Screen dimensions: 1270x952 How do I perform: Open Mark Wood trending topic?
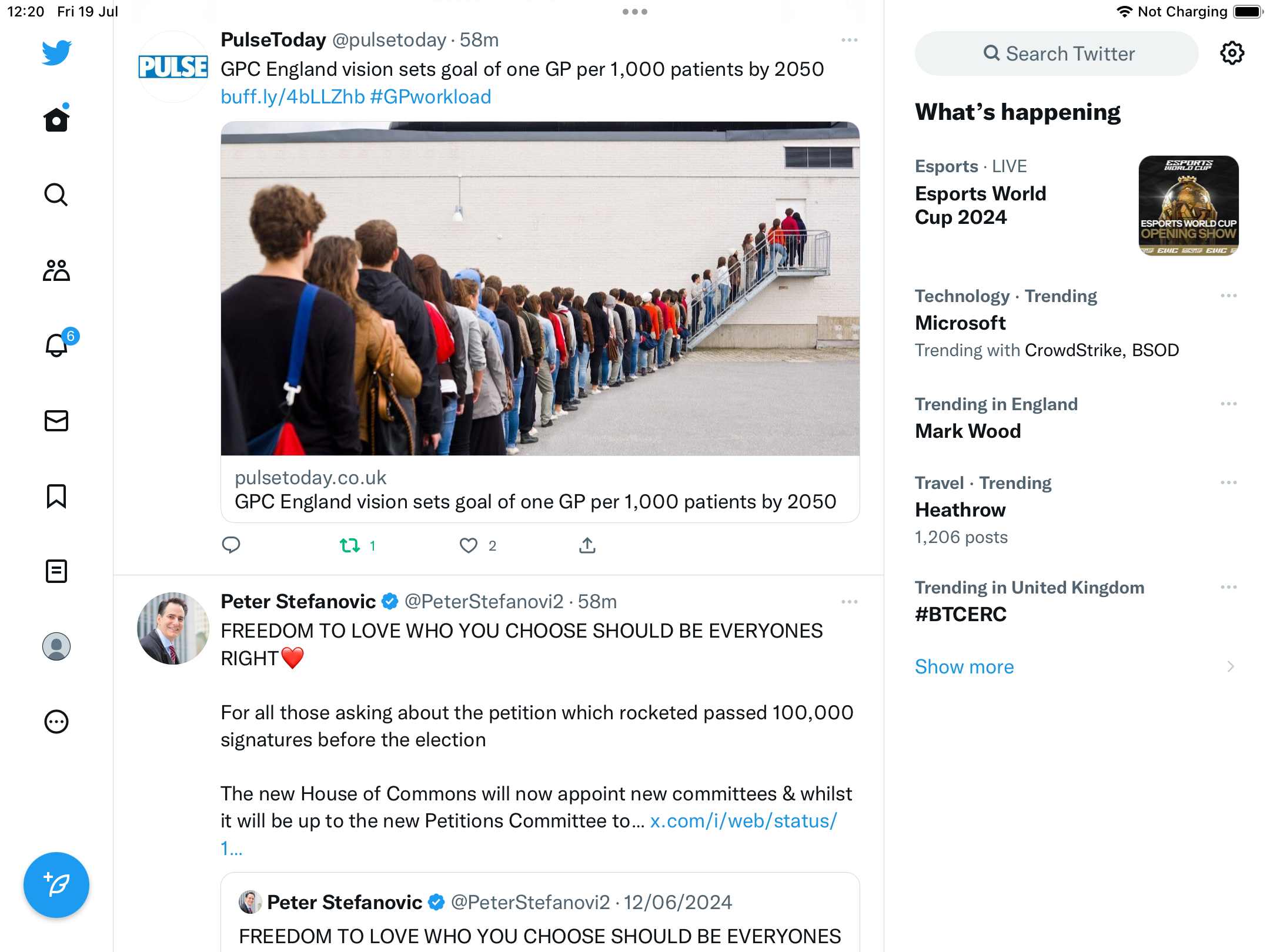(x=968, y=431)
